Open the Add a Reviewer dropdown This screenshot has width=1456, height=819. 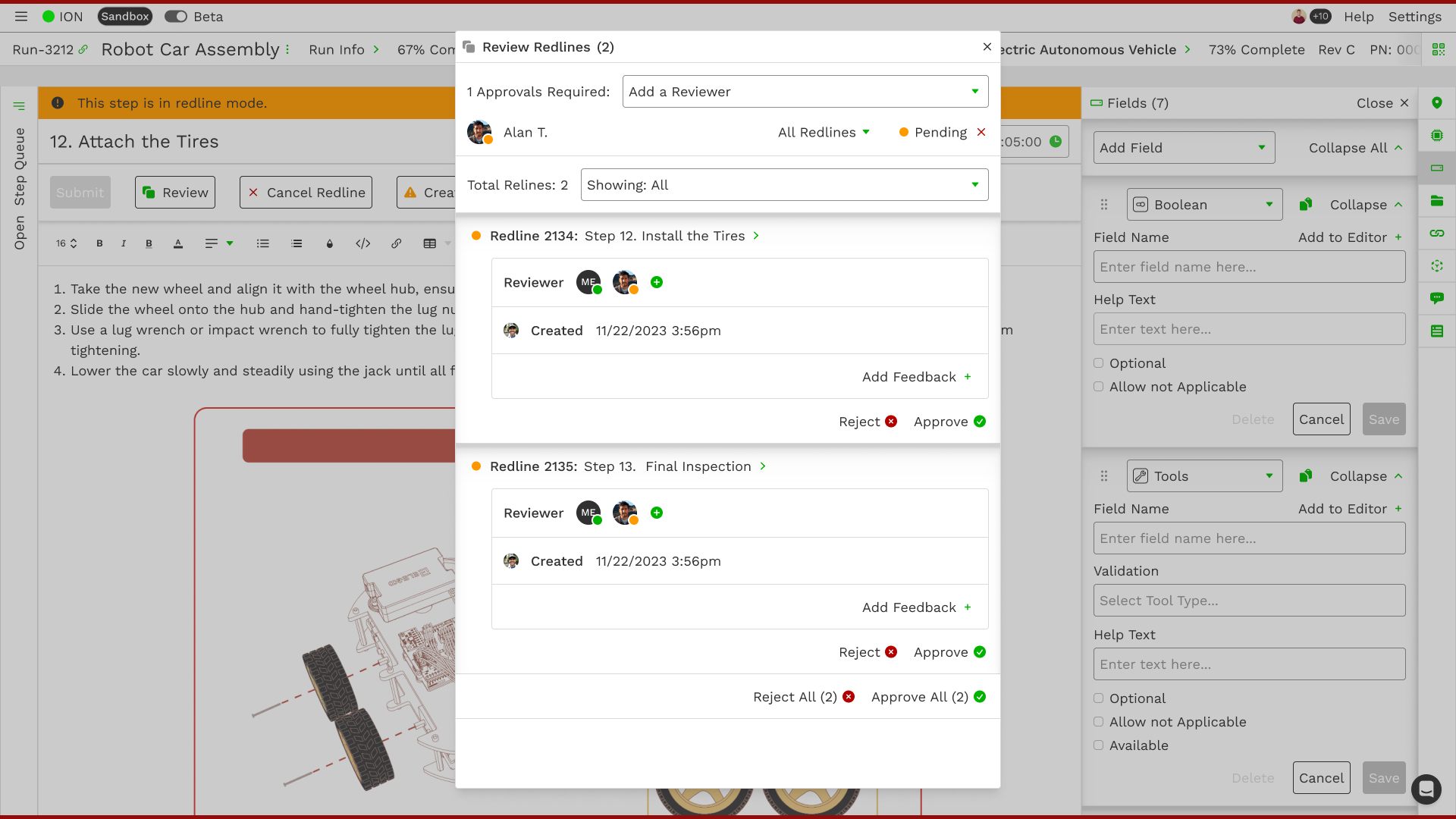pos(805,92)
